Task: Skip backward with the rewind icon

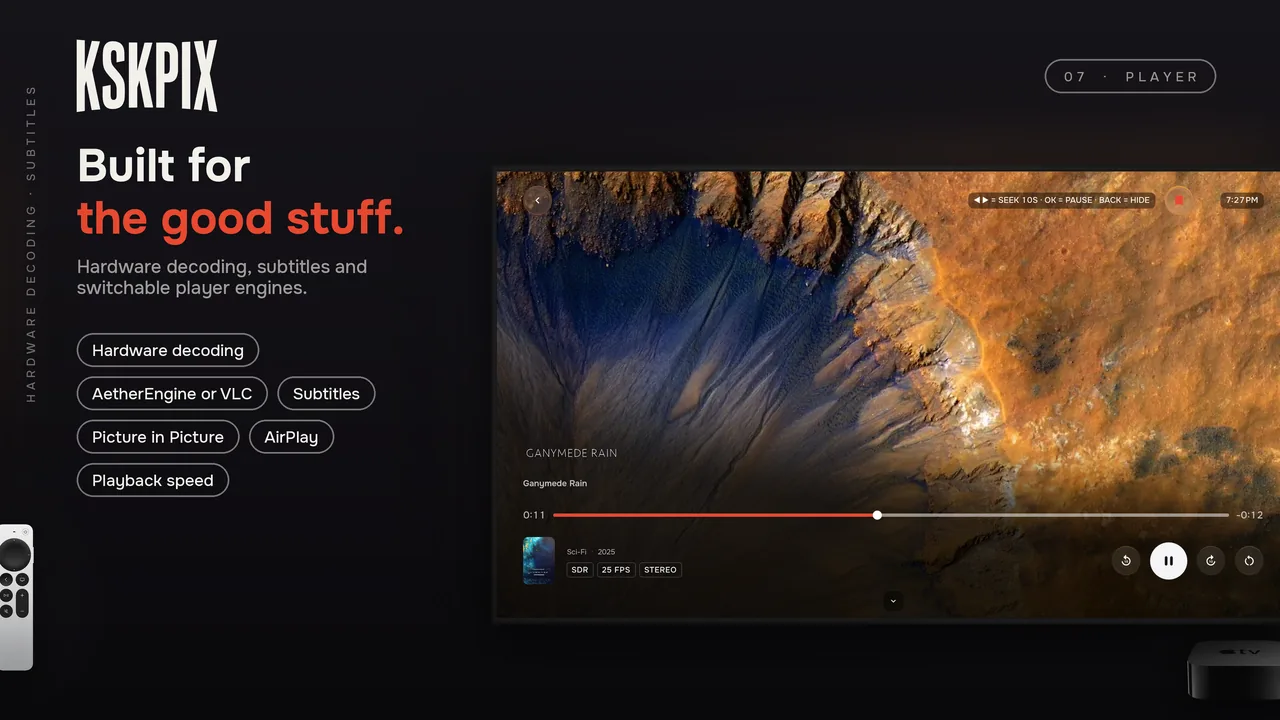Action: (x=1126, y=561)
